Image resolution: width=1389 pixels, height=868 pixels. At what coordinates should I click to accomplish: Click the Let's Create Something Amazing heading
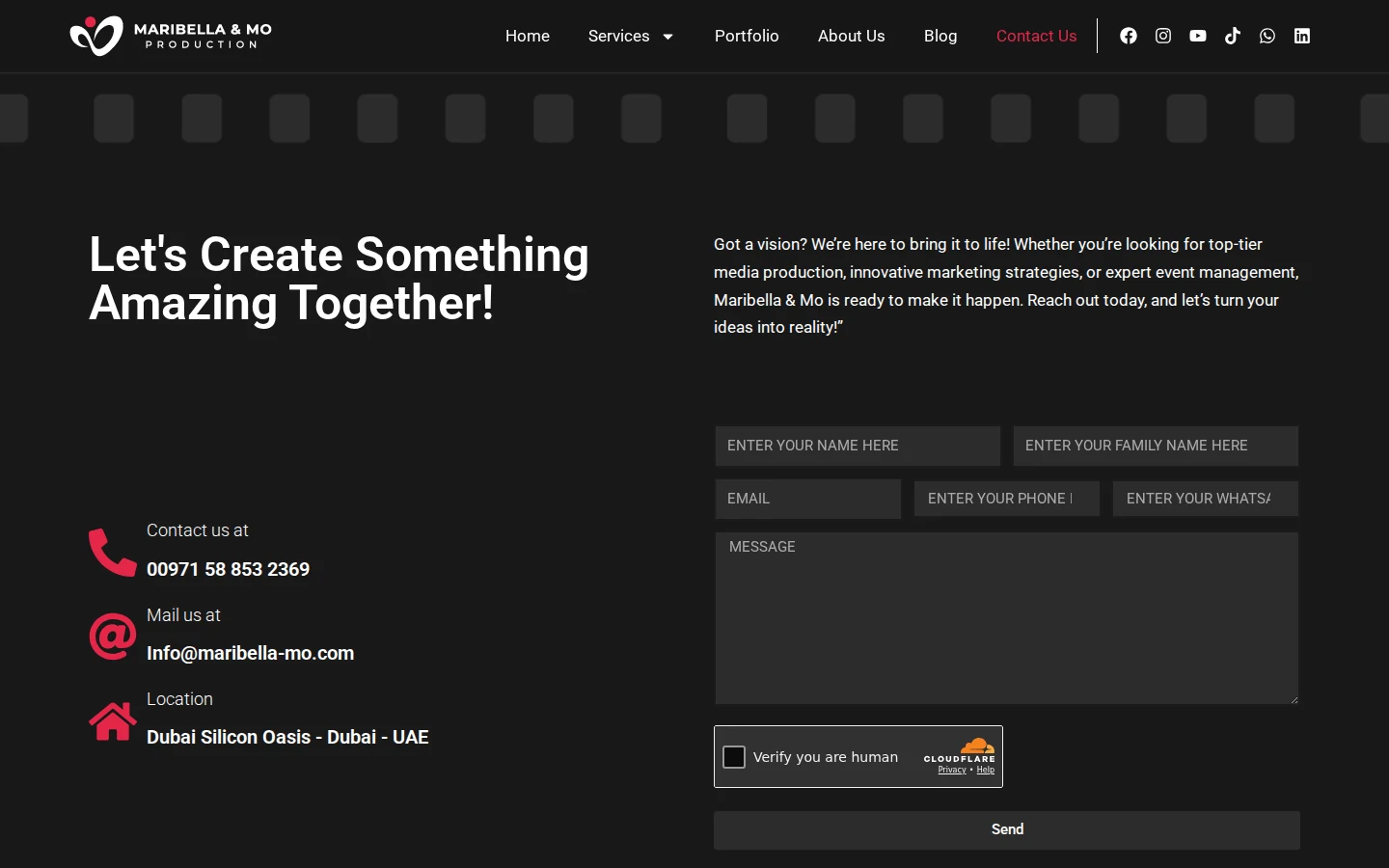[x=339, y=279]
